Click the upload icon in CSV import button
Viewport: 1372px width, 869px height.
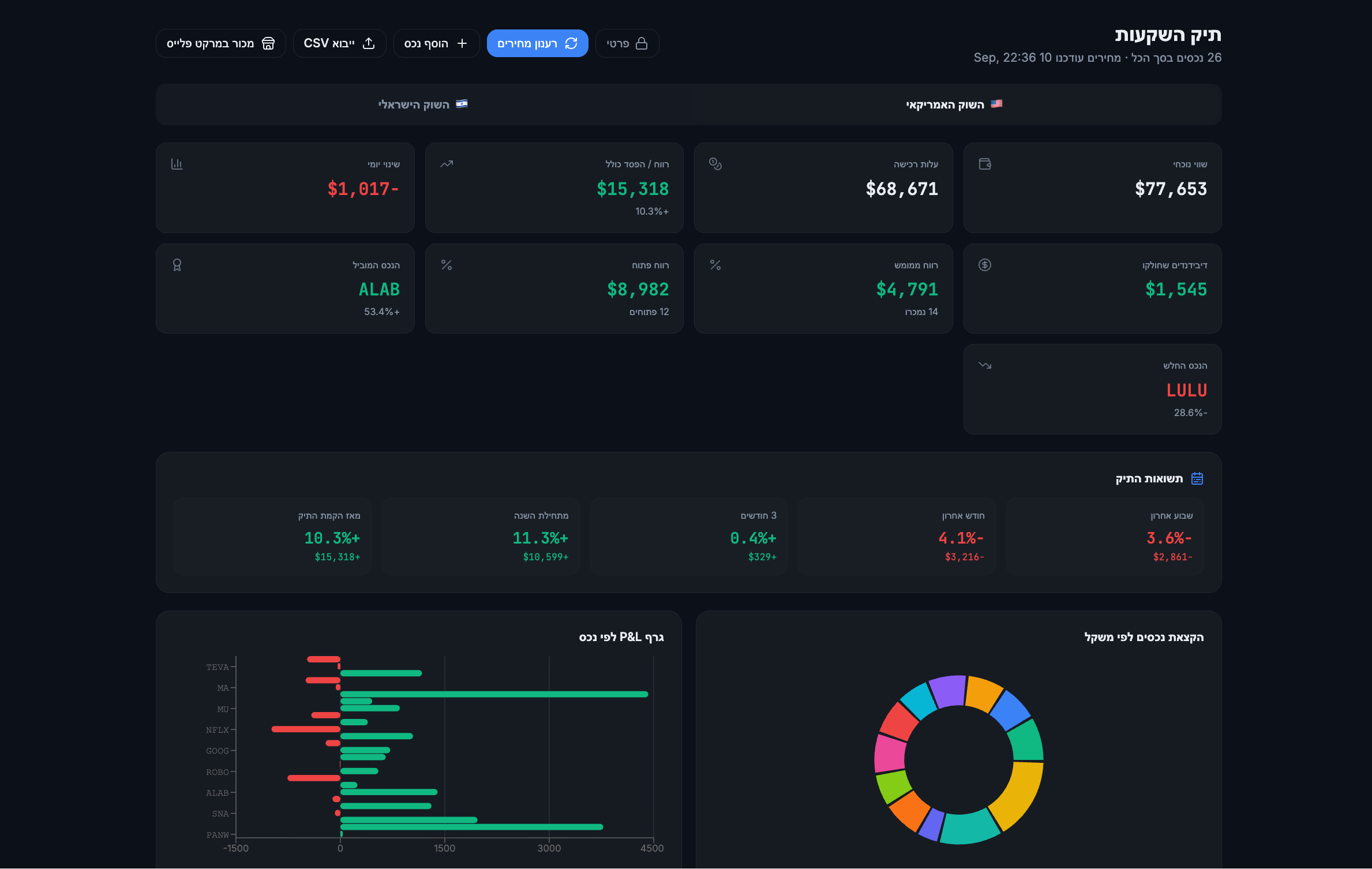[369, 43]
